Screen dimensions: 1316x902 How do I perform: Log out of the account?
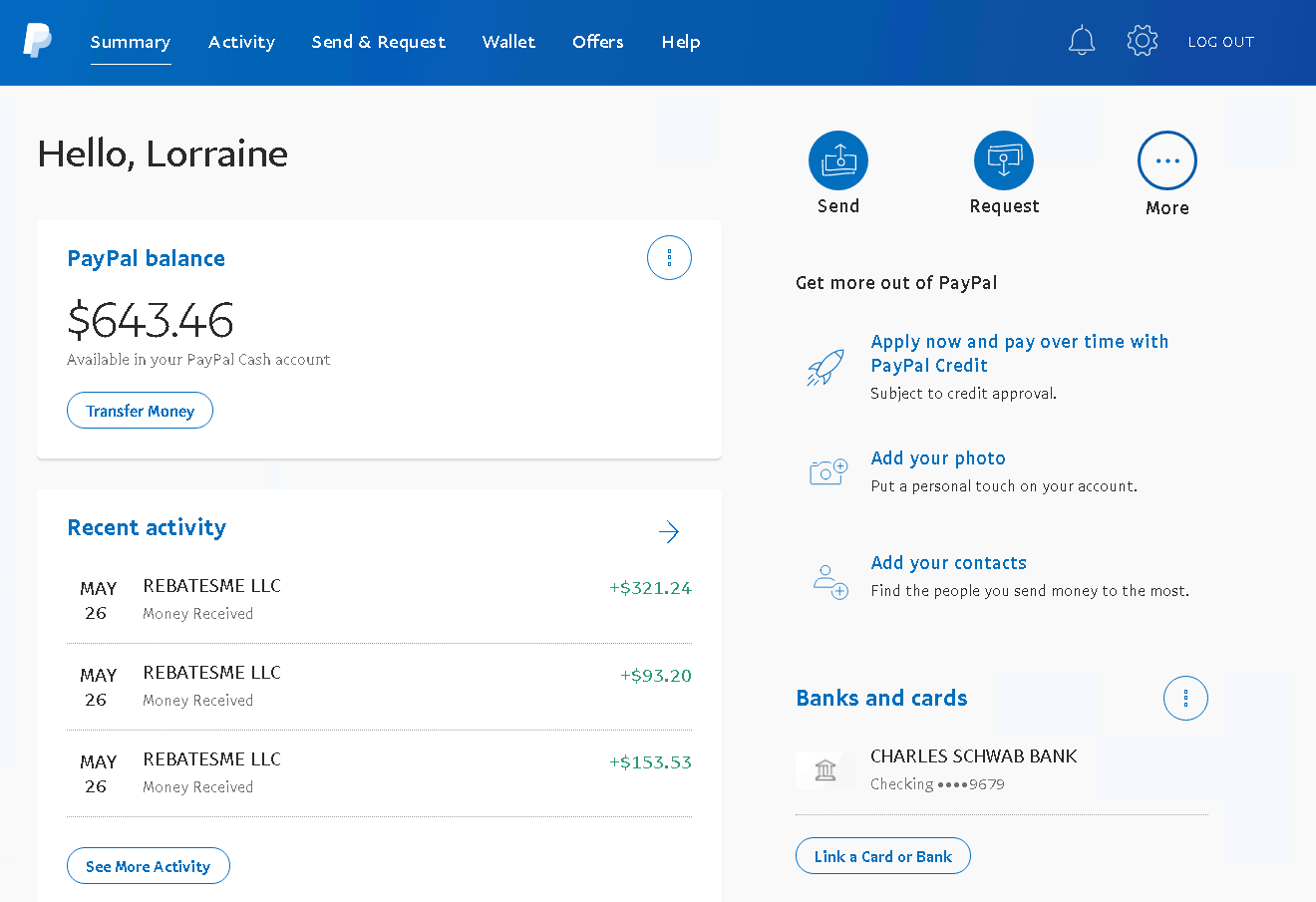coord(1221,42)
